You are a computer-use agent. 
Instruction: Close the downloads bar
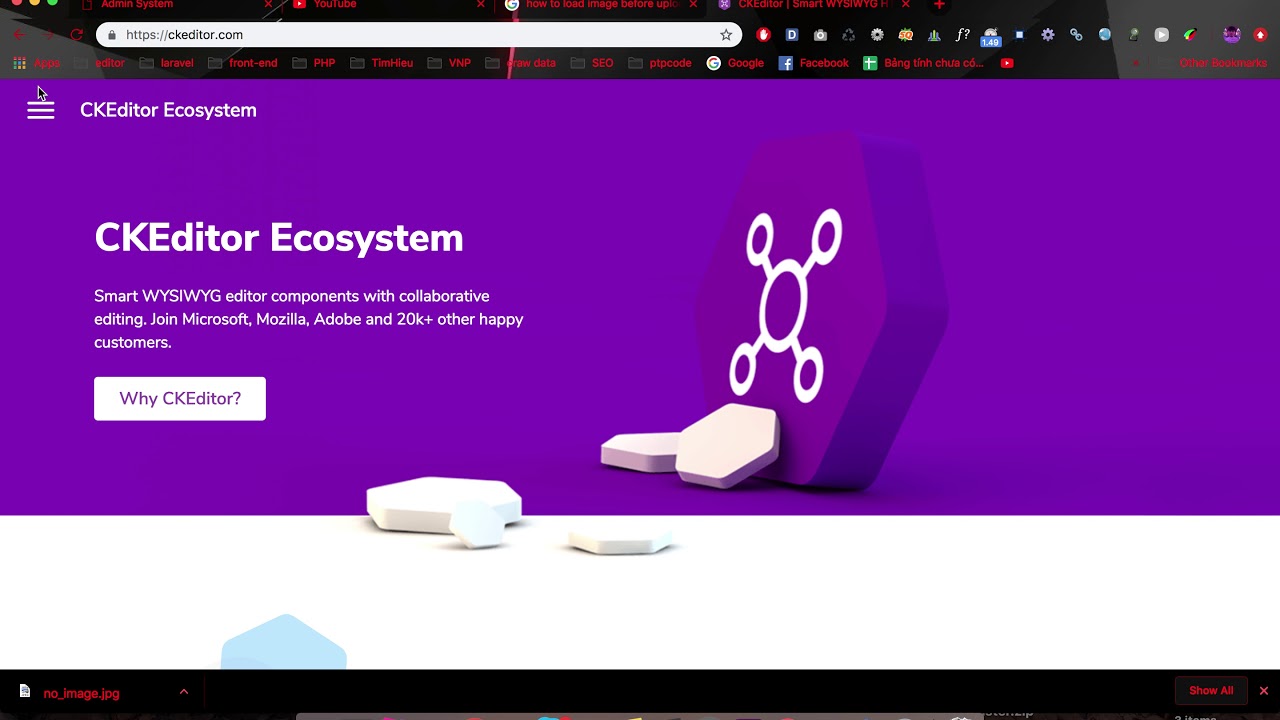click(x=1264, y=691)
